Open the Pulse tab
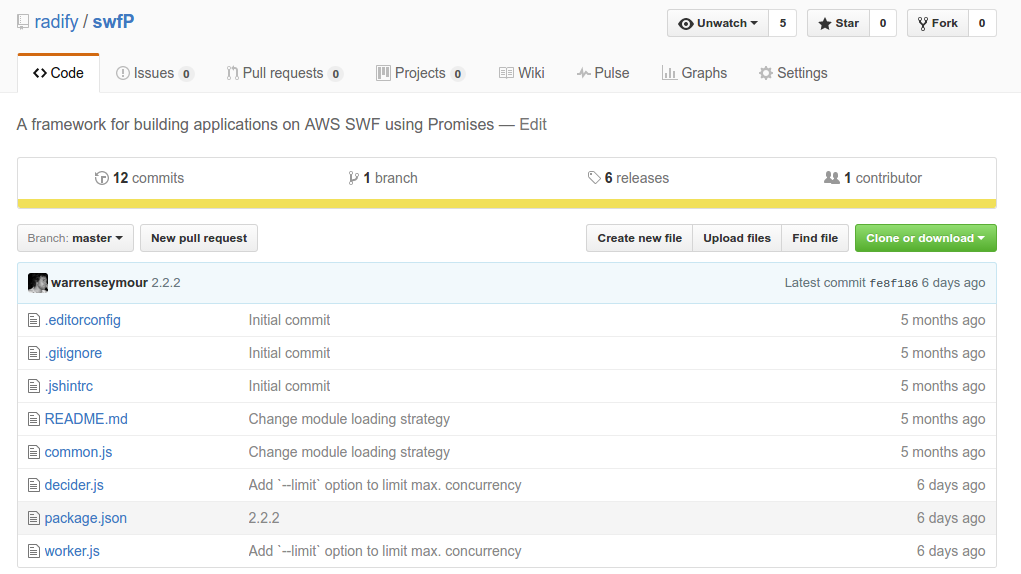1021x574 pixels. coord(603,73)
